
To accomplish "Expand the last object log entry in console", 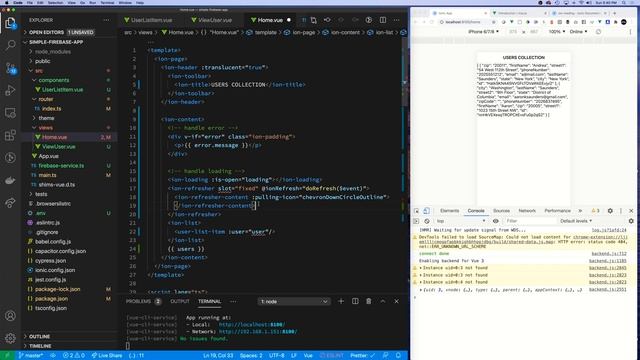I will point(421,290).
